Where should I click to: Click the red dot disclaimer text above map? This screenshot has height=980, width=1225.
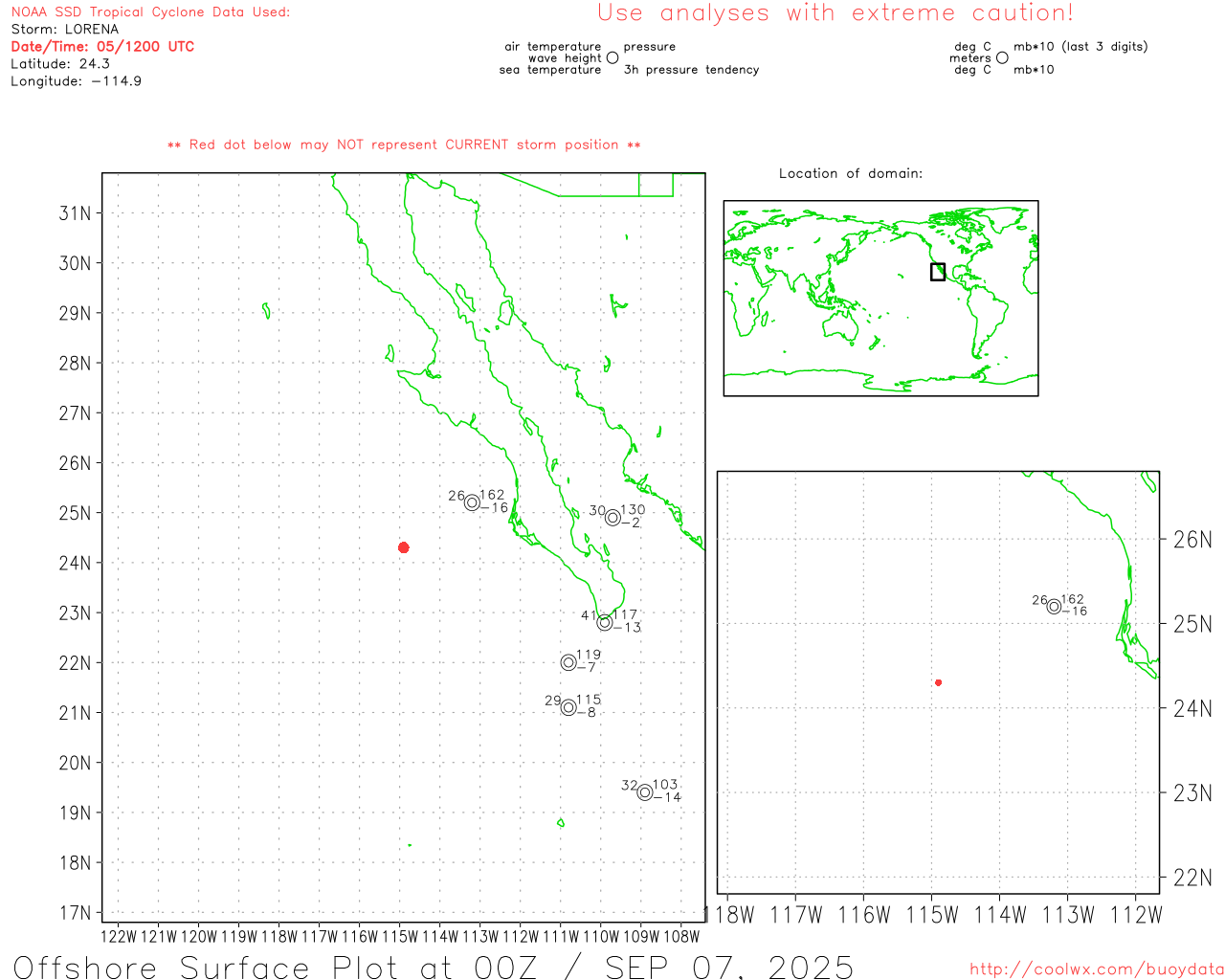[404, 145]
